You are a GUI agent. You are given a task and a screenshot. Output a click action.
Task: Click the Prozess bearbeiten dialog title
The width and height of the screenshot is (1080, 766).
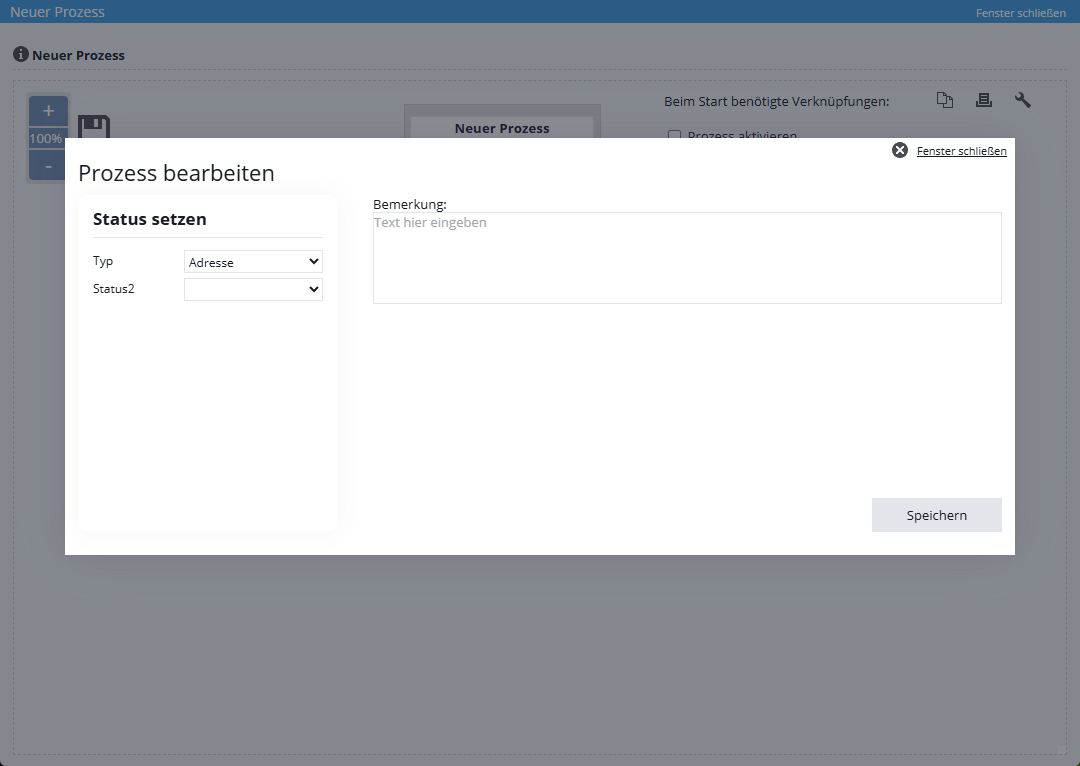(x=176, y=173)
